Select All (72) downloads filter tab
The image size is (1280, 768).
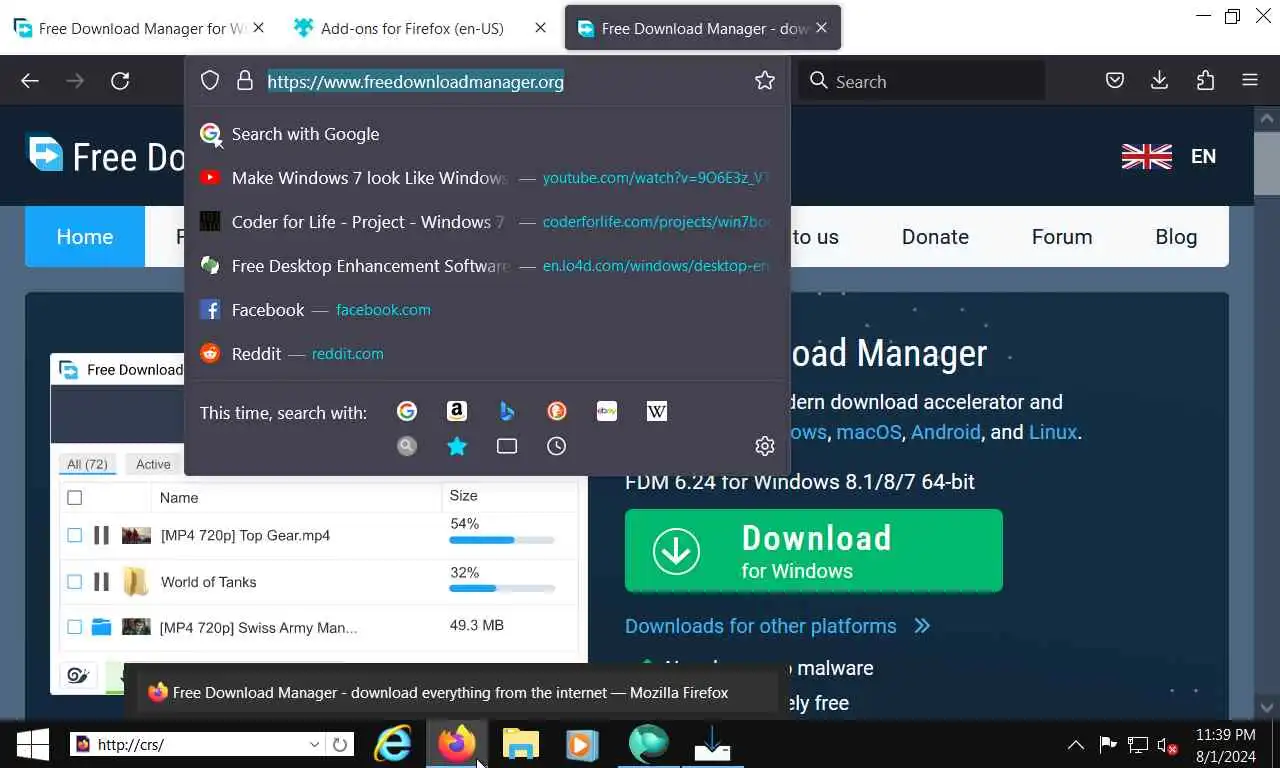(88, 464)
